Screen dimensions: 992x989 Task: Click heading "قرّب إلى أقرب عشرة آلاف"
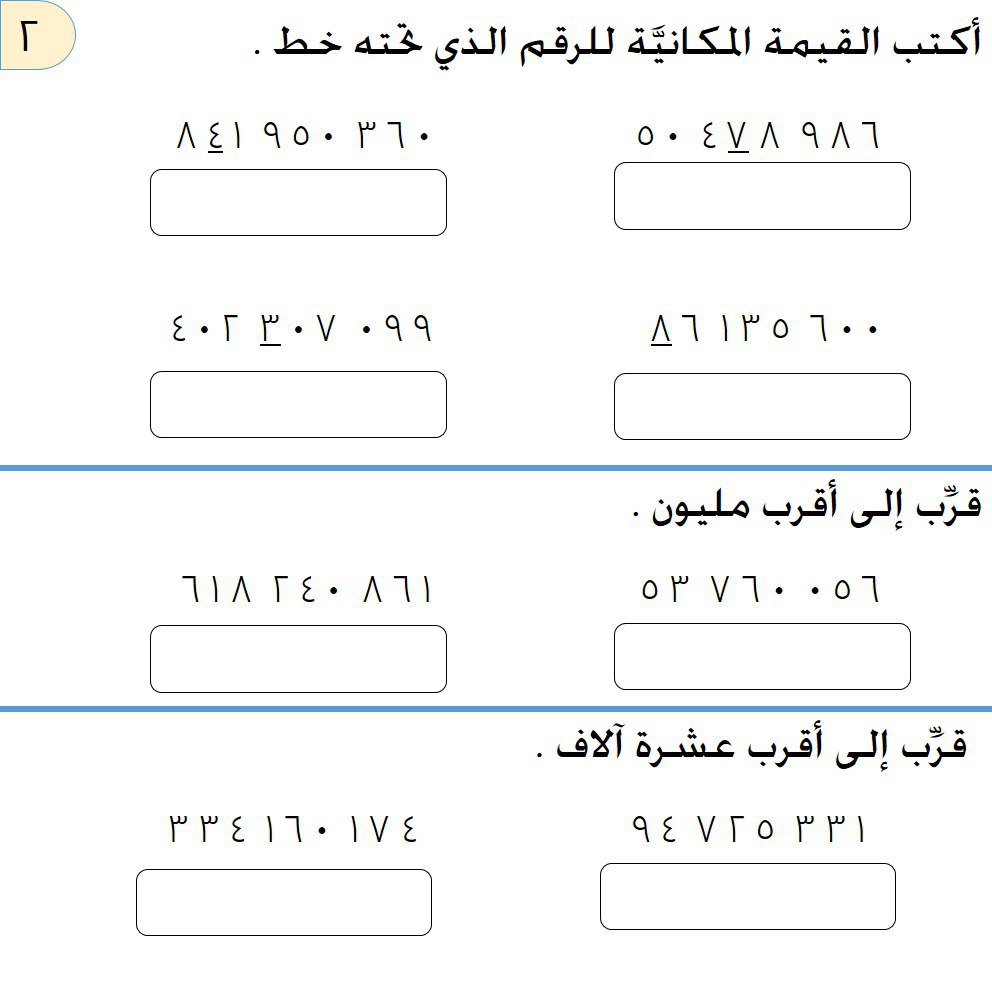(x=752, y=746)
